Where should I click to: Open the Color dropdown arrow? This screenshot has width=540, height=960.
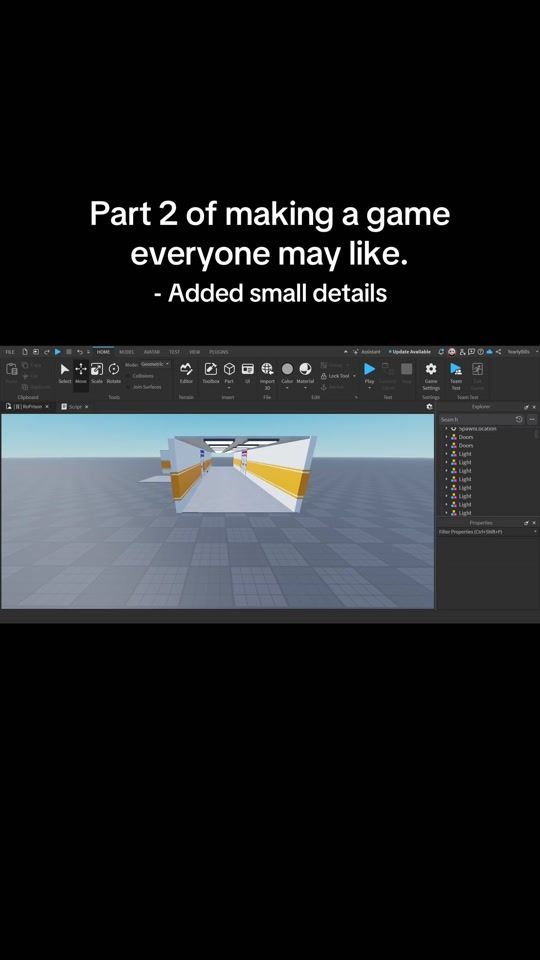[x=287, y=388]
